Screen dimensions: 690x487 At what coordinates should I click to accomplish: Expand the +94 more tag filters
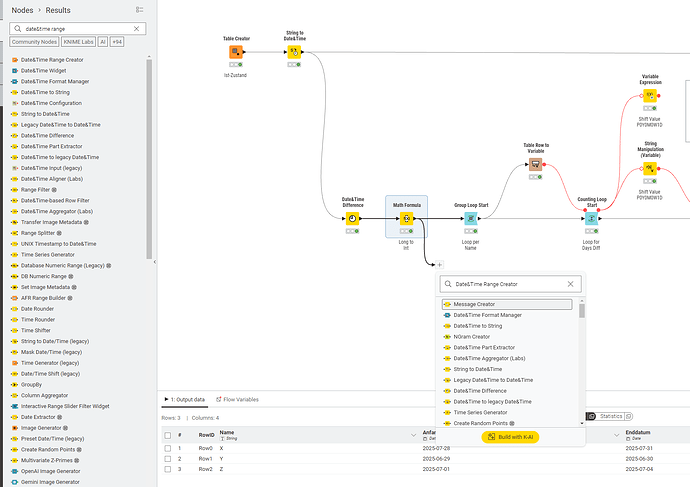click(x=117, y=43)
